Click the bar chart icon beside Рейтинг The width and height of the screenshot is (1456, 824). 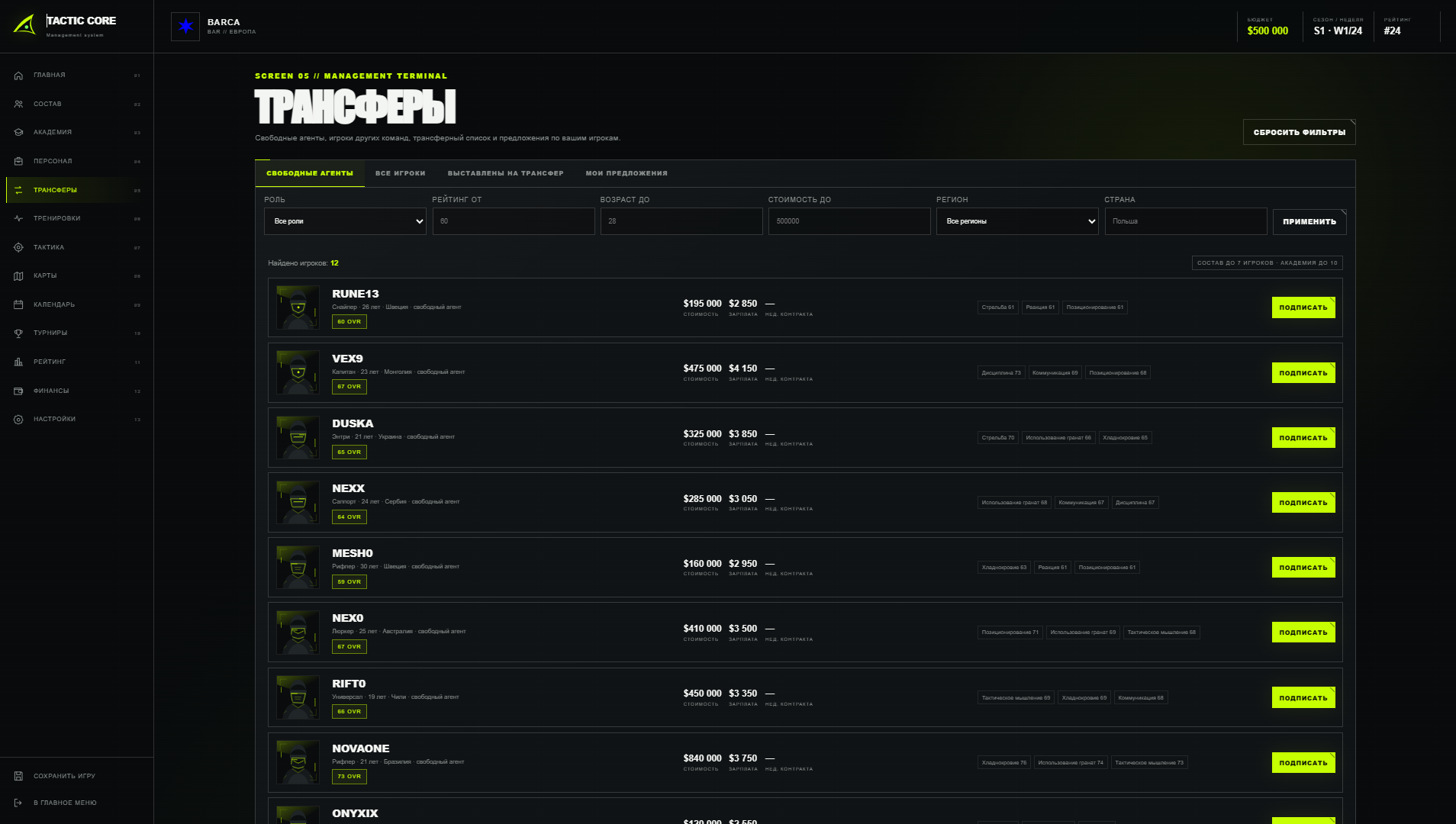click(x=18, y=362)
